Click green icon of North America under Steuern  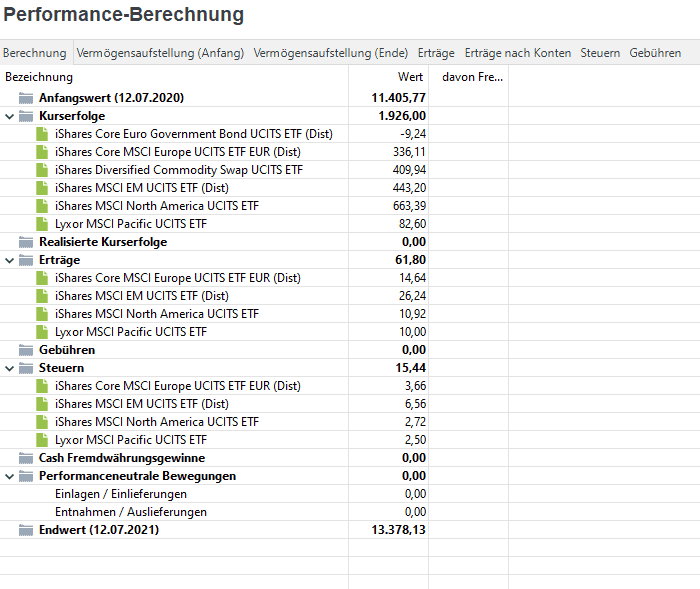(x=42, y=422)
